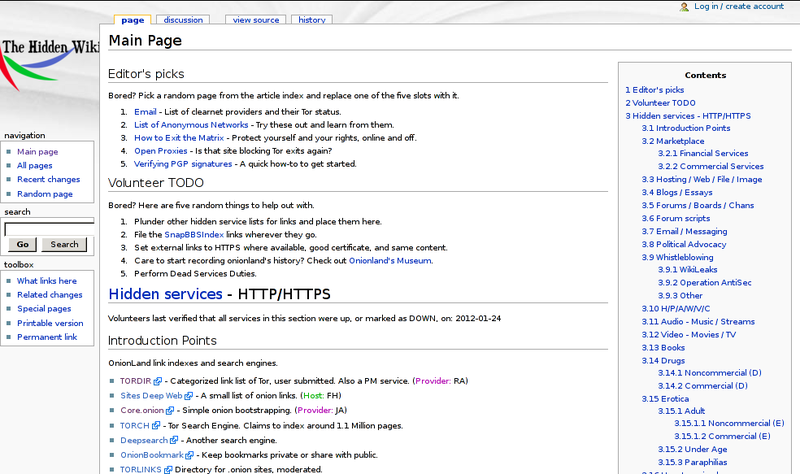
Task: Open the Core.onion link
Action: [142, 410]
